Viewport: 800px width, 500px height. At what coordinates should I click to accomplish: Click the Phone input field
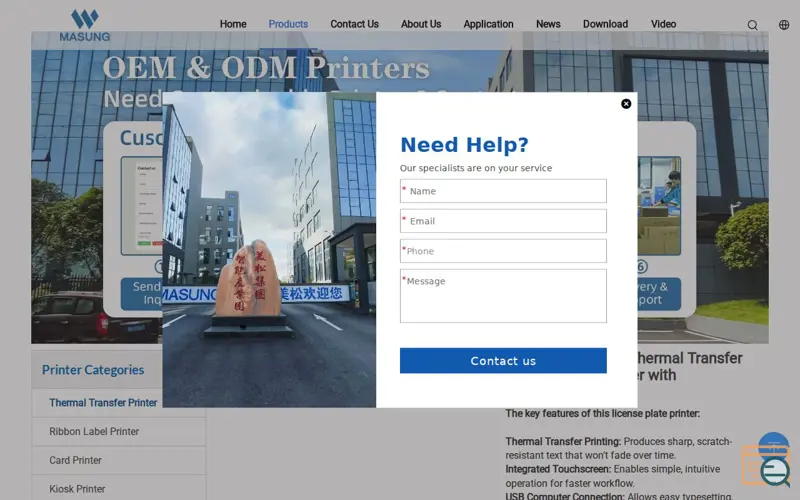point(503,251)
